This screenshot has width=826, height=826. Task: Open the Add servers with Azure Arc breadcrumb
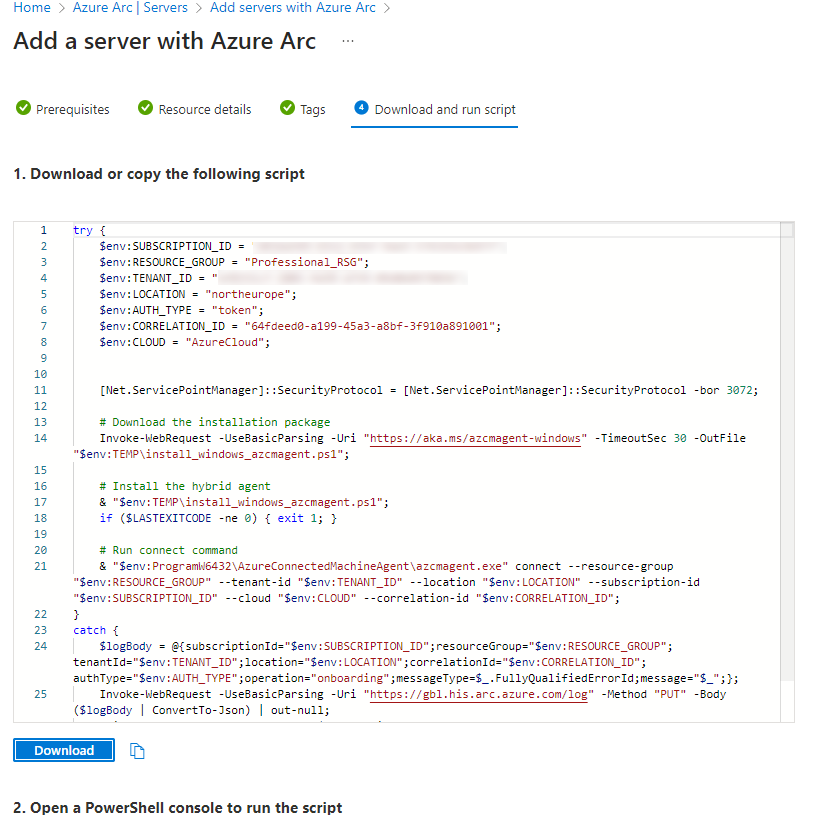coord(292,8)
